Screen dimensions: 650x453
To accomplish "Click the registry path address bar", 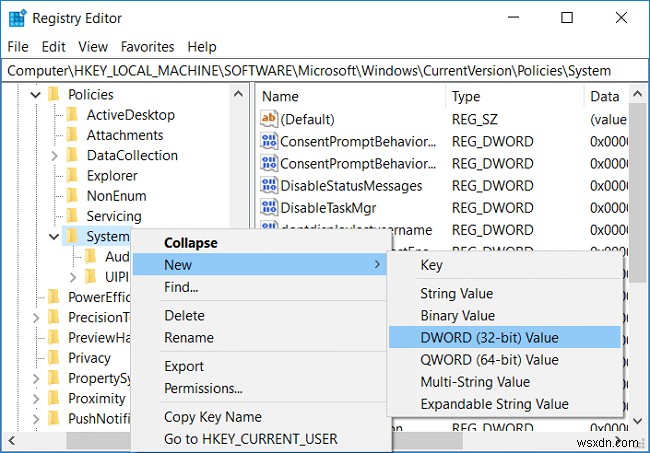I will point(320,71).
